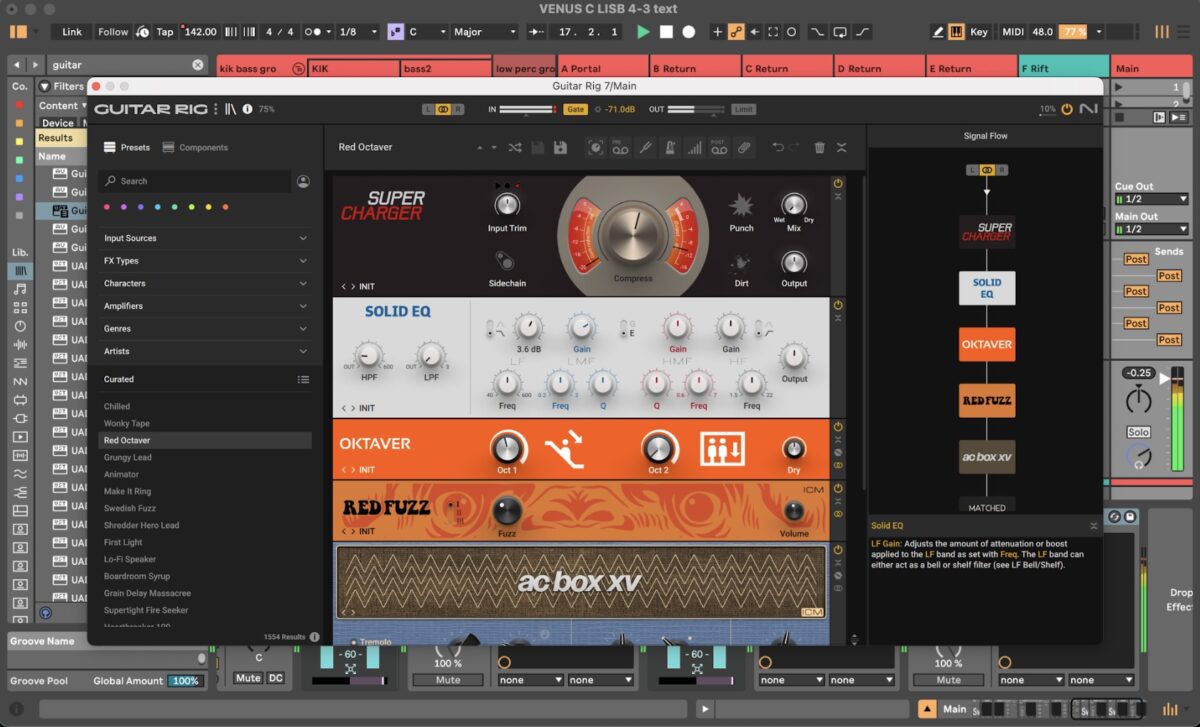1200x727 pixels.
Task: Collapse all rack modules icon
Action: [841, 147]
